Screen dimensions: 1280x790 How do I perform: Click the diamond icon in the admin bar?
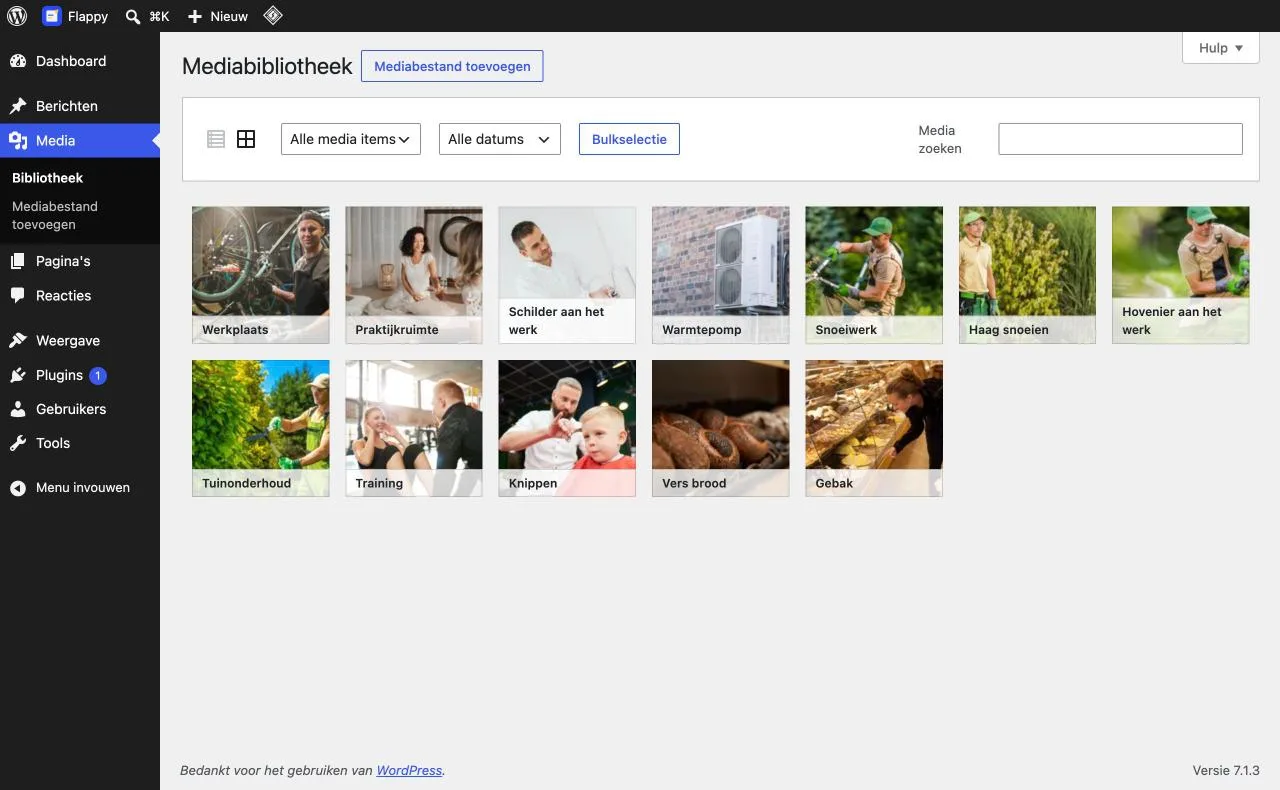(272, 16)
